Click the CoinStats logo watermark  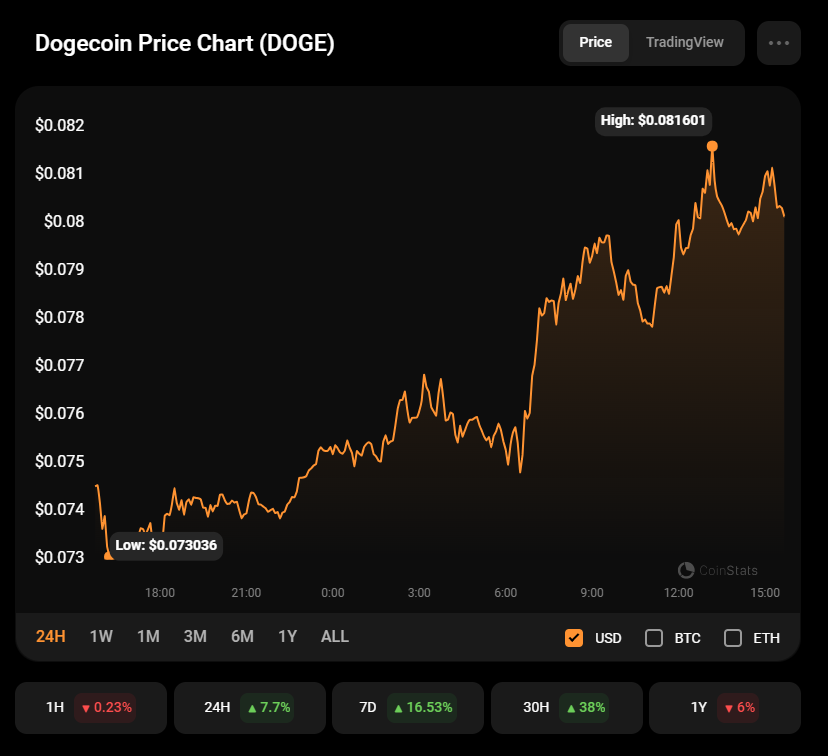717,570
